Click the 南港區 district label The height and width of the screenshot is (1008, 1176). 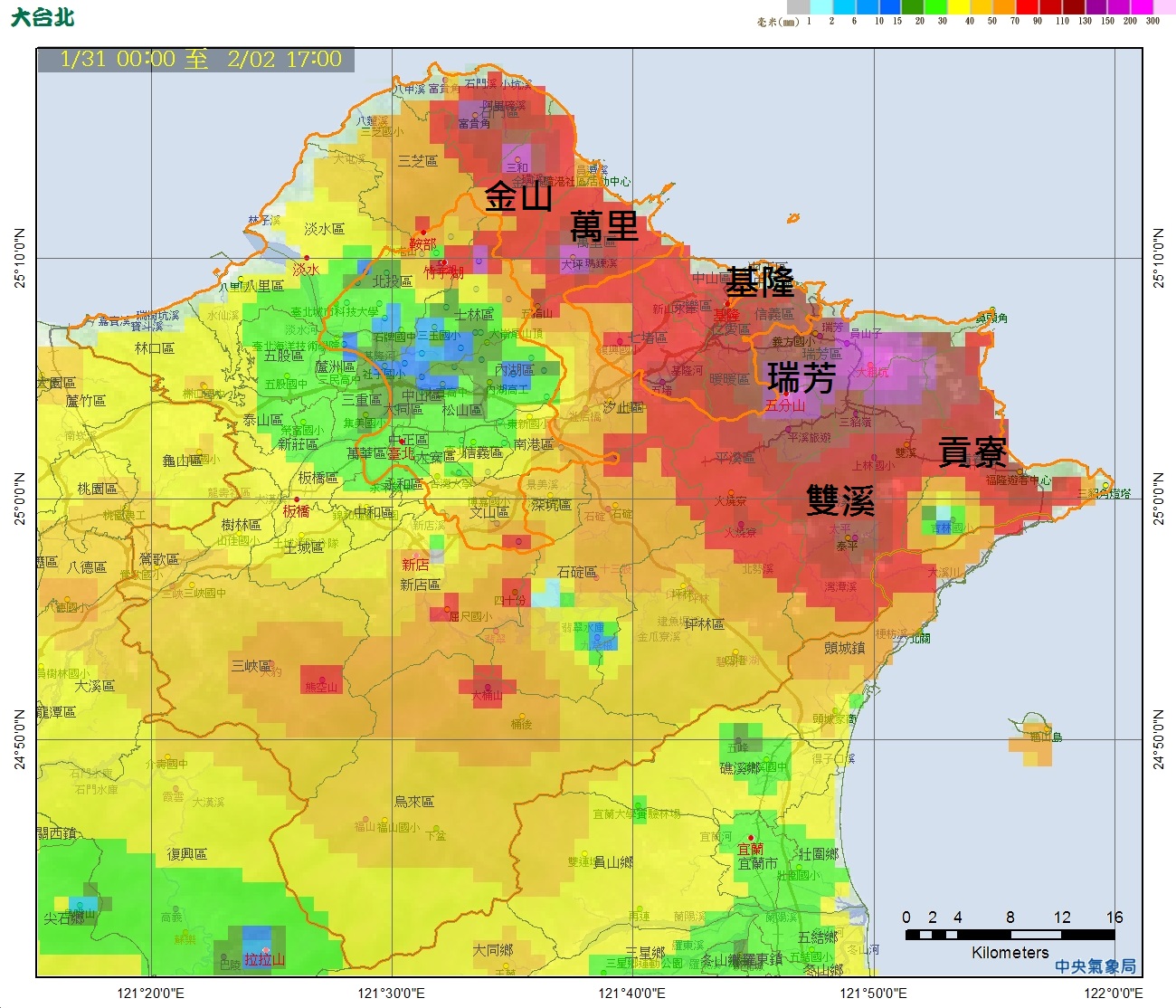coord(533,444)
